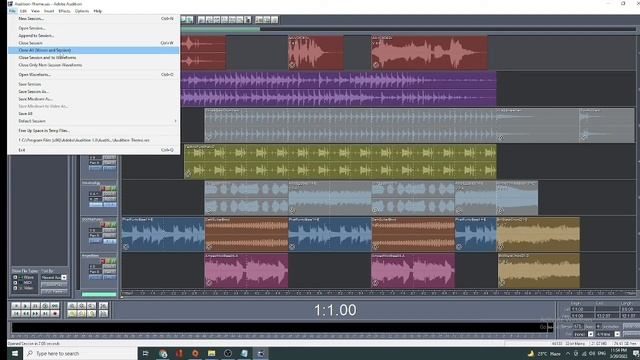Screen dimensions: 640x360
Task: Click the black level meter bar
Action: (x=282, y=327)
